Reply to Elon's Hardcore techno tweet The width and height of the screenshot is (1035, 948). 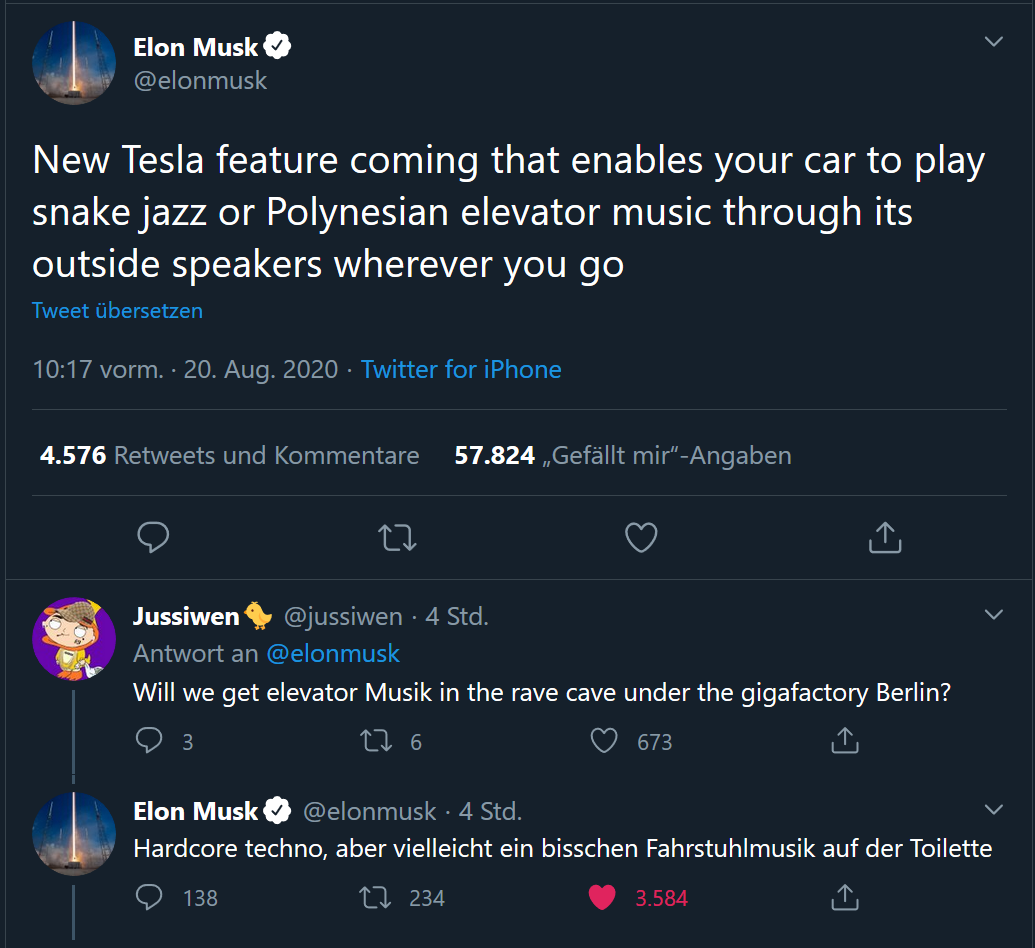click(149, 897)
